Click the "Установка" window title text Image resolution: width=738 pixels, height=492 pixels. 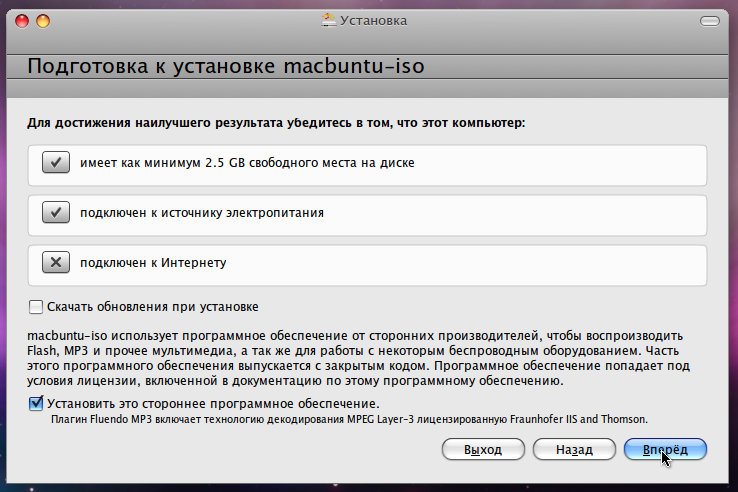[374, 20]
